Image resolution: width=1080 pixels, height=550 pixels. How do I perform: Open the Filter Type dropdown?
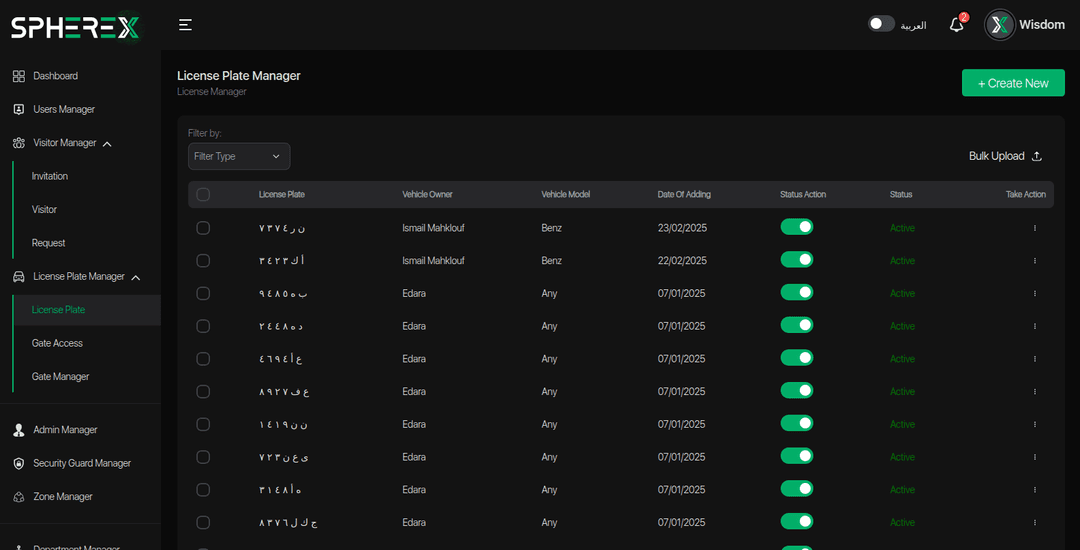[x=239, y=156]
